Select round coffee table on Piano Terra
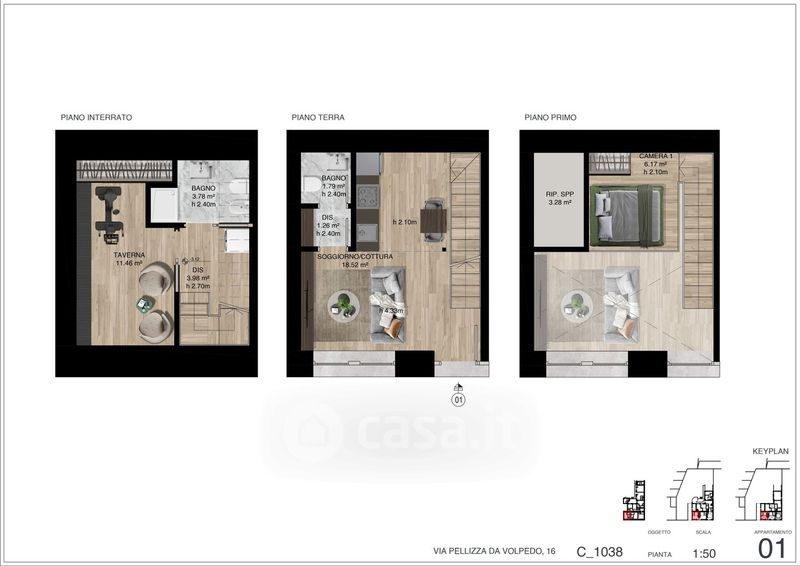800x566 pixels. tap(343, 306)
